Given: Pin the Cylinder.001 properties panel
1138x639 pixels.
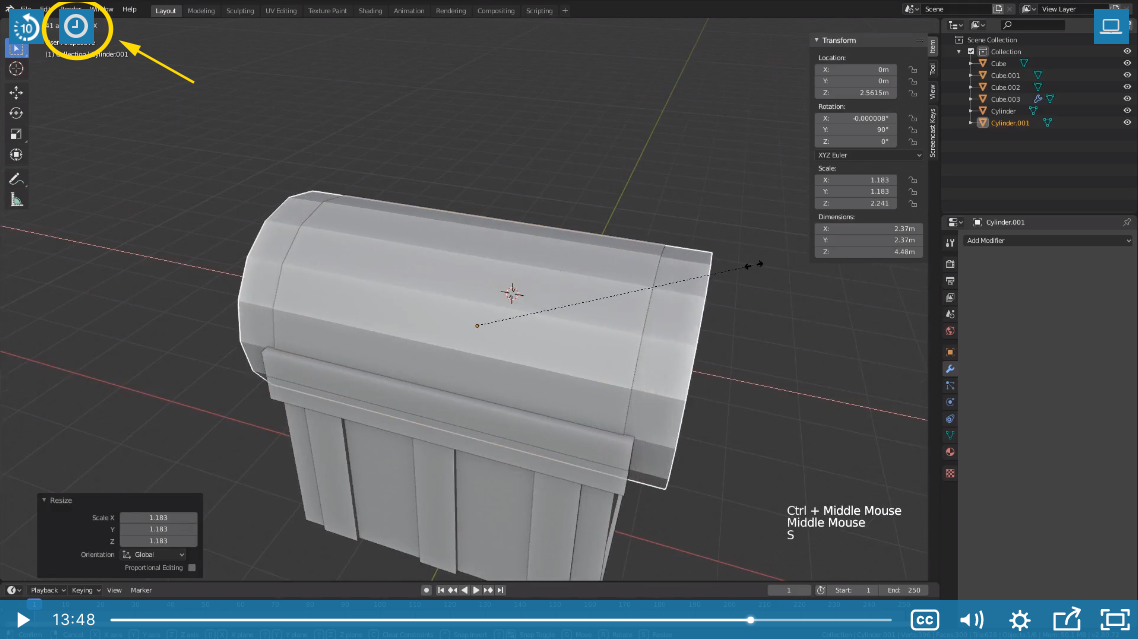Looking at the screenshot, I should pyautogui.click(x=1126, y=222).
